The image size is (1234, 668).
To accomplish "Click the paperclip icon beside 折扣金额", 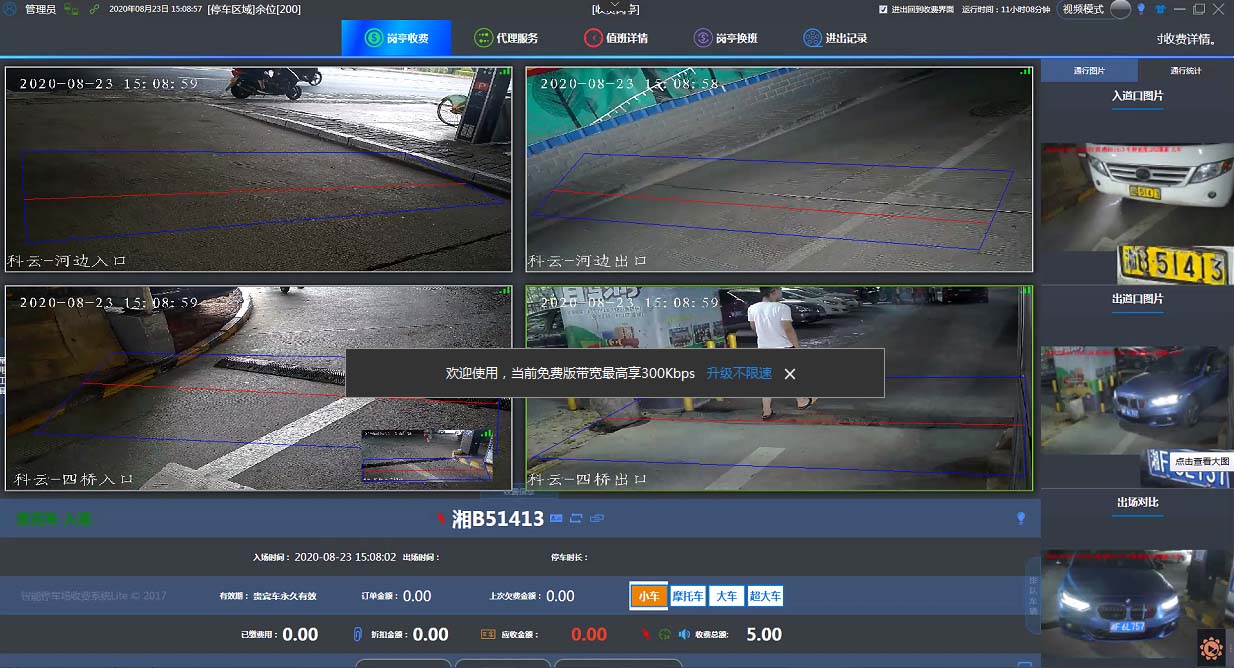I will [x=357, y=634].
